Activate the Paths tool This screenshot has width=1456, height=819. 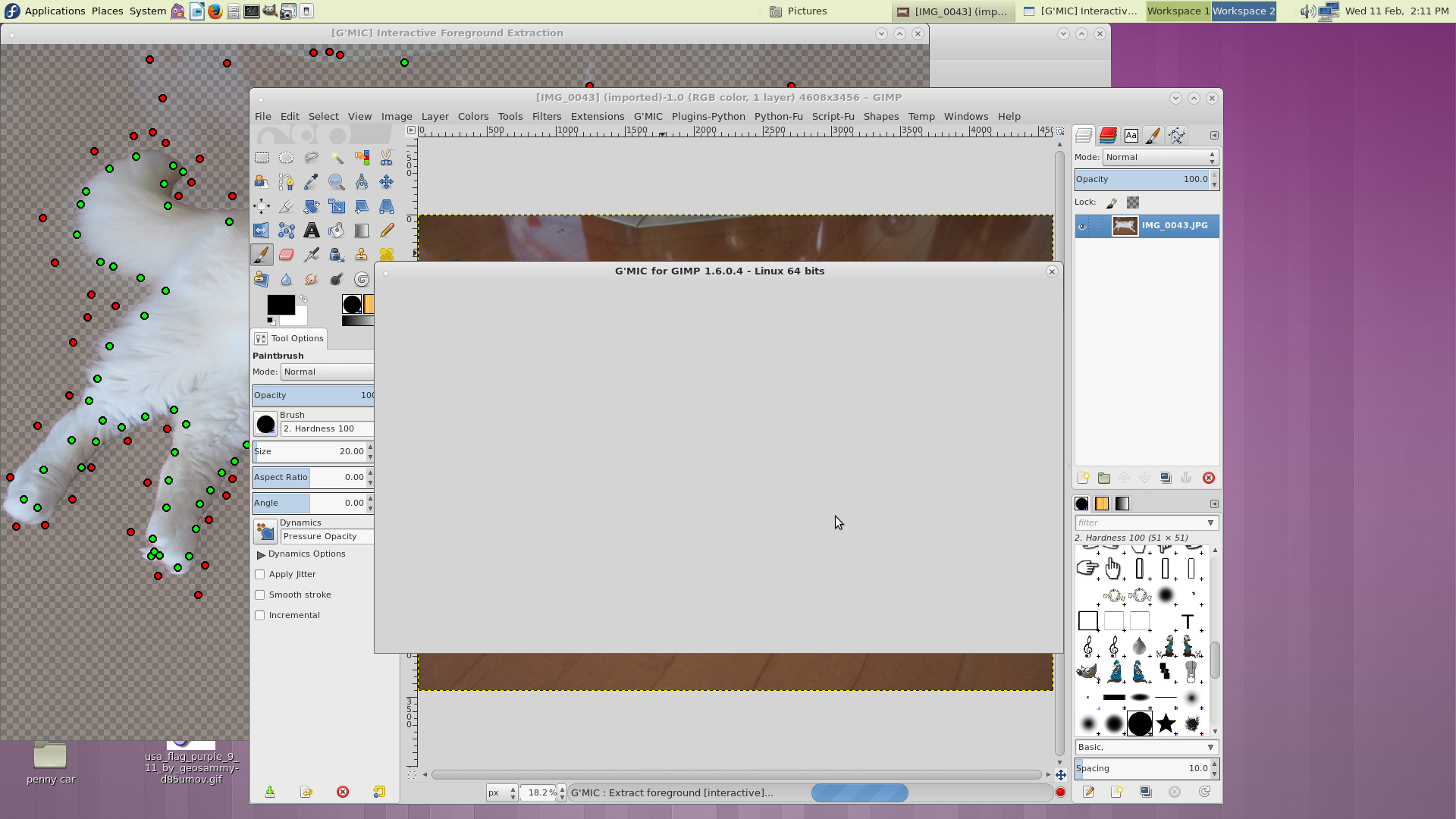tap(286, 182)
